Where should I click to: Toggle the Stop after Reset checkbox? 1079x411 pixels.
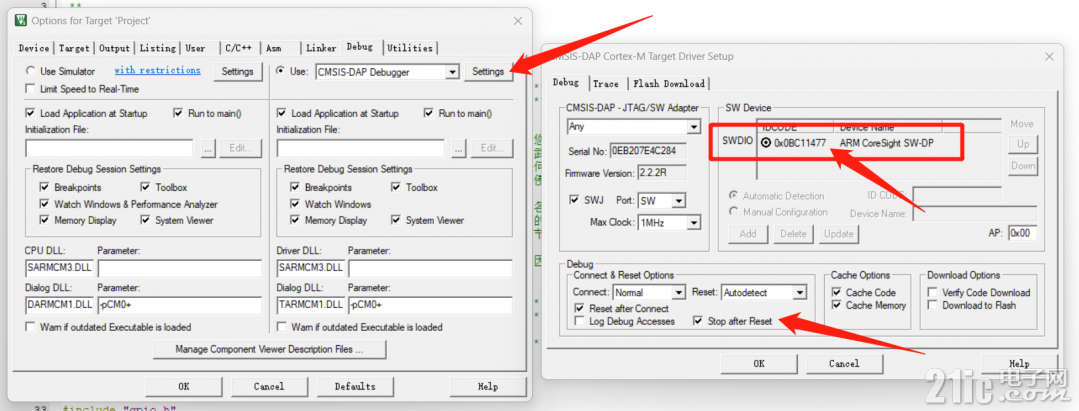pos(698,321)
